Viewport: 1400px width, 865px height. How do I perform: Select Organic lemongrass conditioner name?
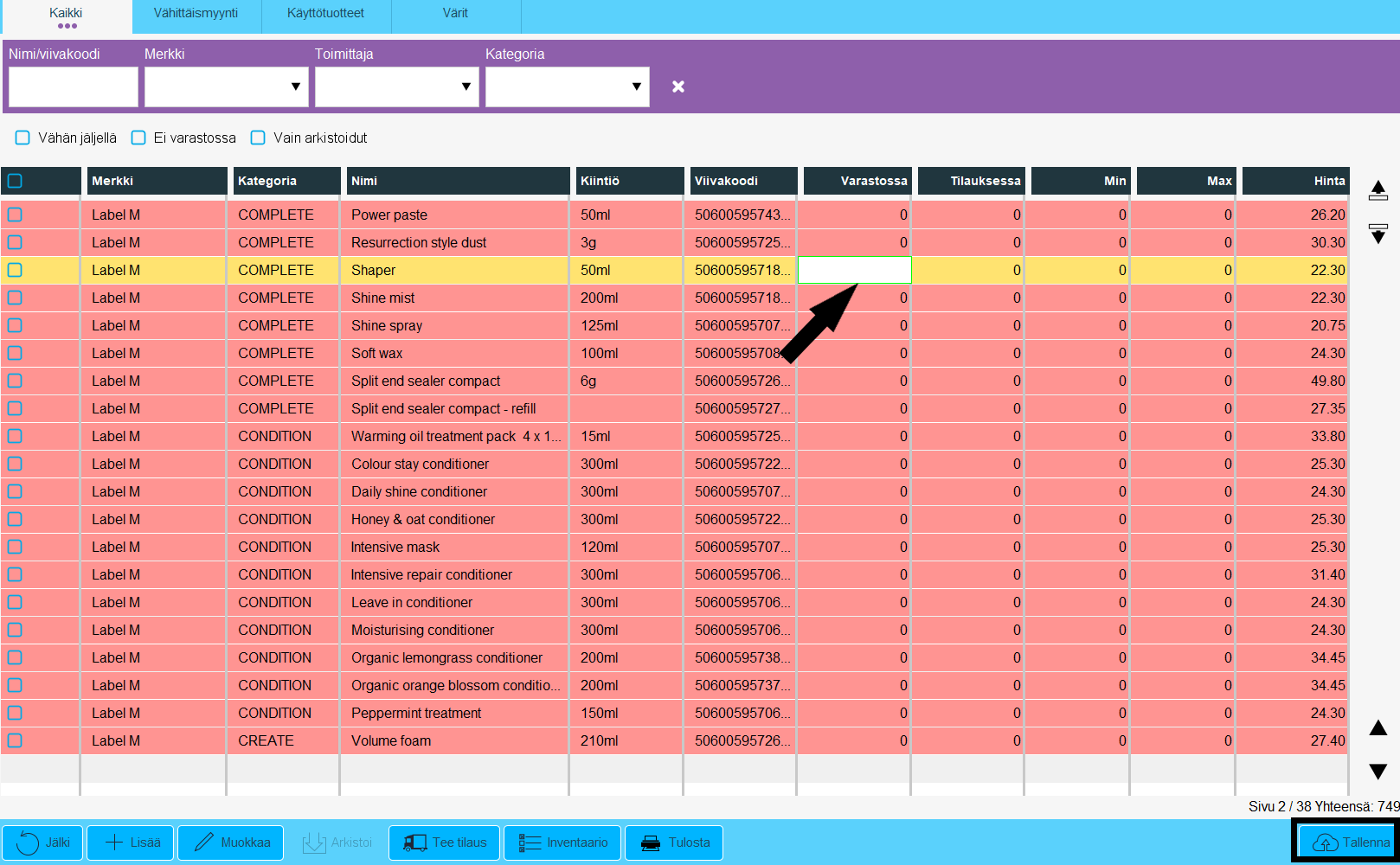click(x=446, y=657)
